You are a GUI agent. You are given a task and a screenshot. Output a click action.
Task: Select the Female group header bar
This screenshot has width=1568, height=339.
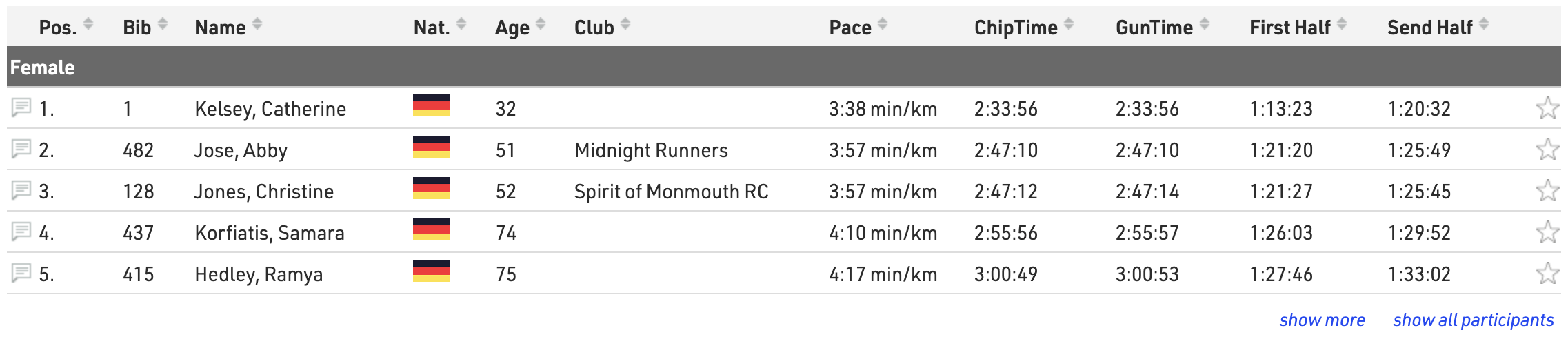click(783, 67)
